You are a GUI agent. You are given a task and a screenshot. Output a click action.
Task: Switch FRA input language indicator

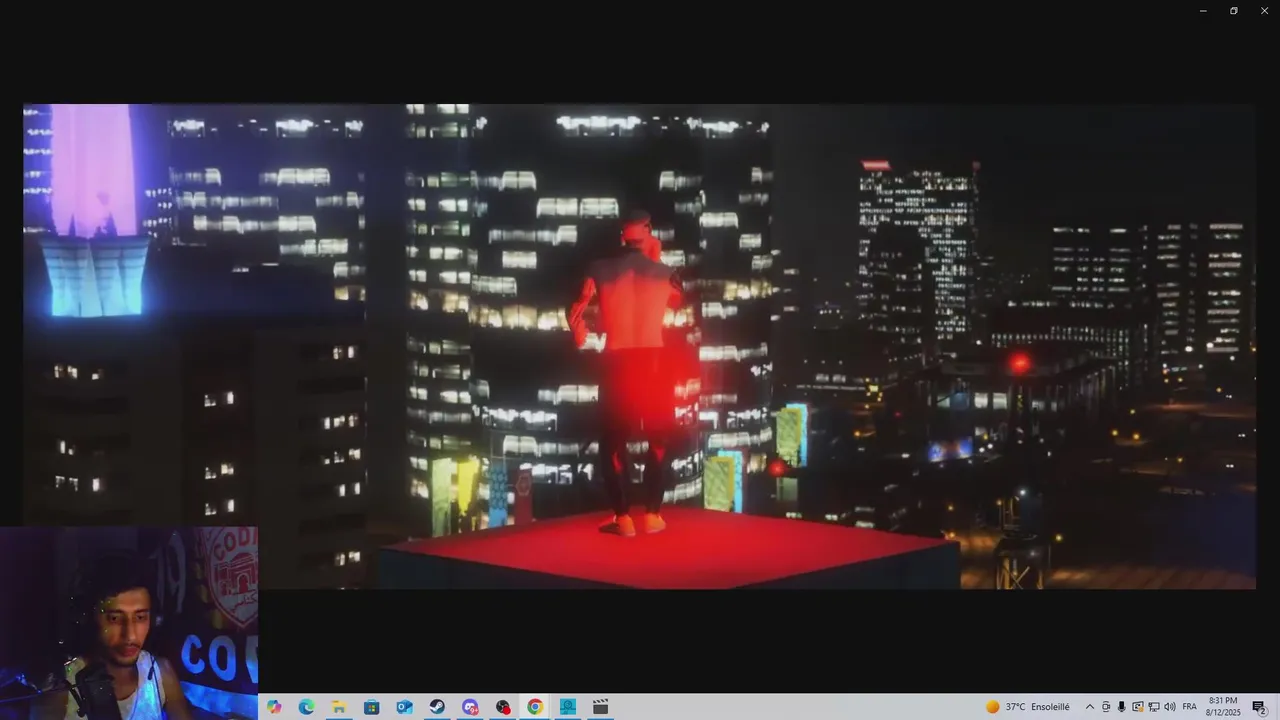pyautogui.click(x=1189, y=707)
